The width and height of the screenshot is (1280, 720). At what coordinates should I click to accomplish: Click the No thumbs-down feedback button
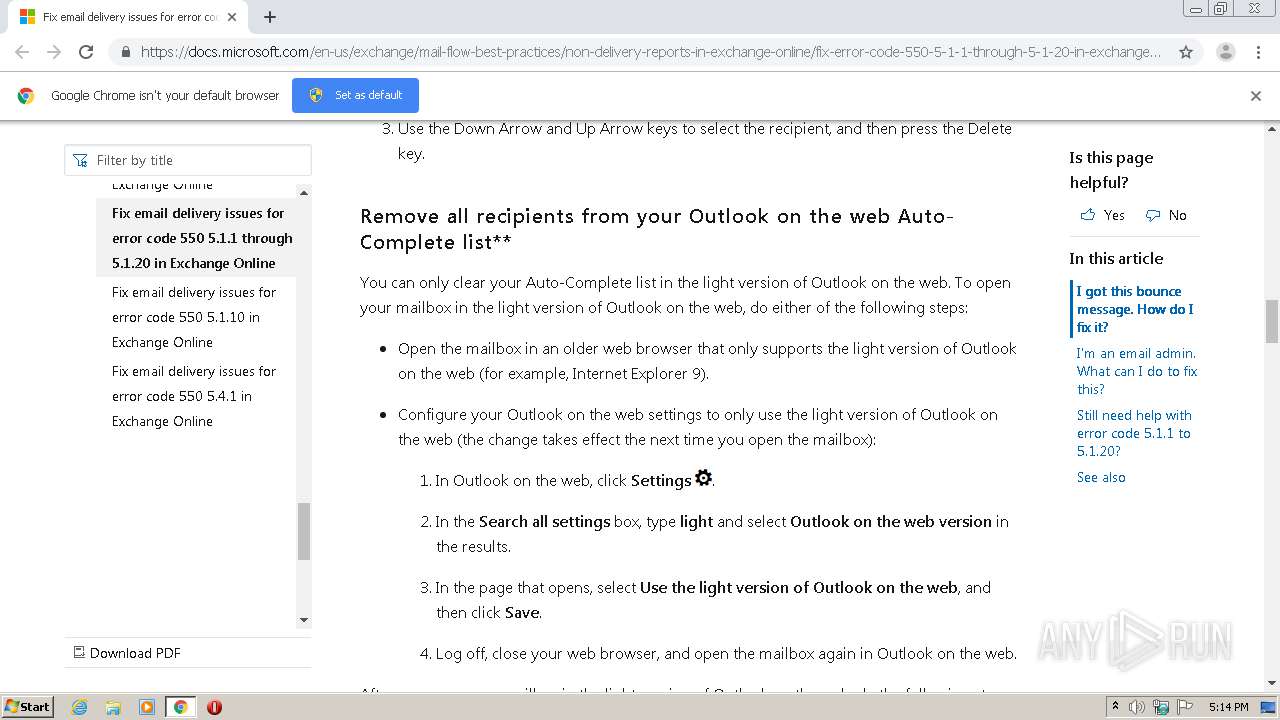tap(1166, 215)
